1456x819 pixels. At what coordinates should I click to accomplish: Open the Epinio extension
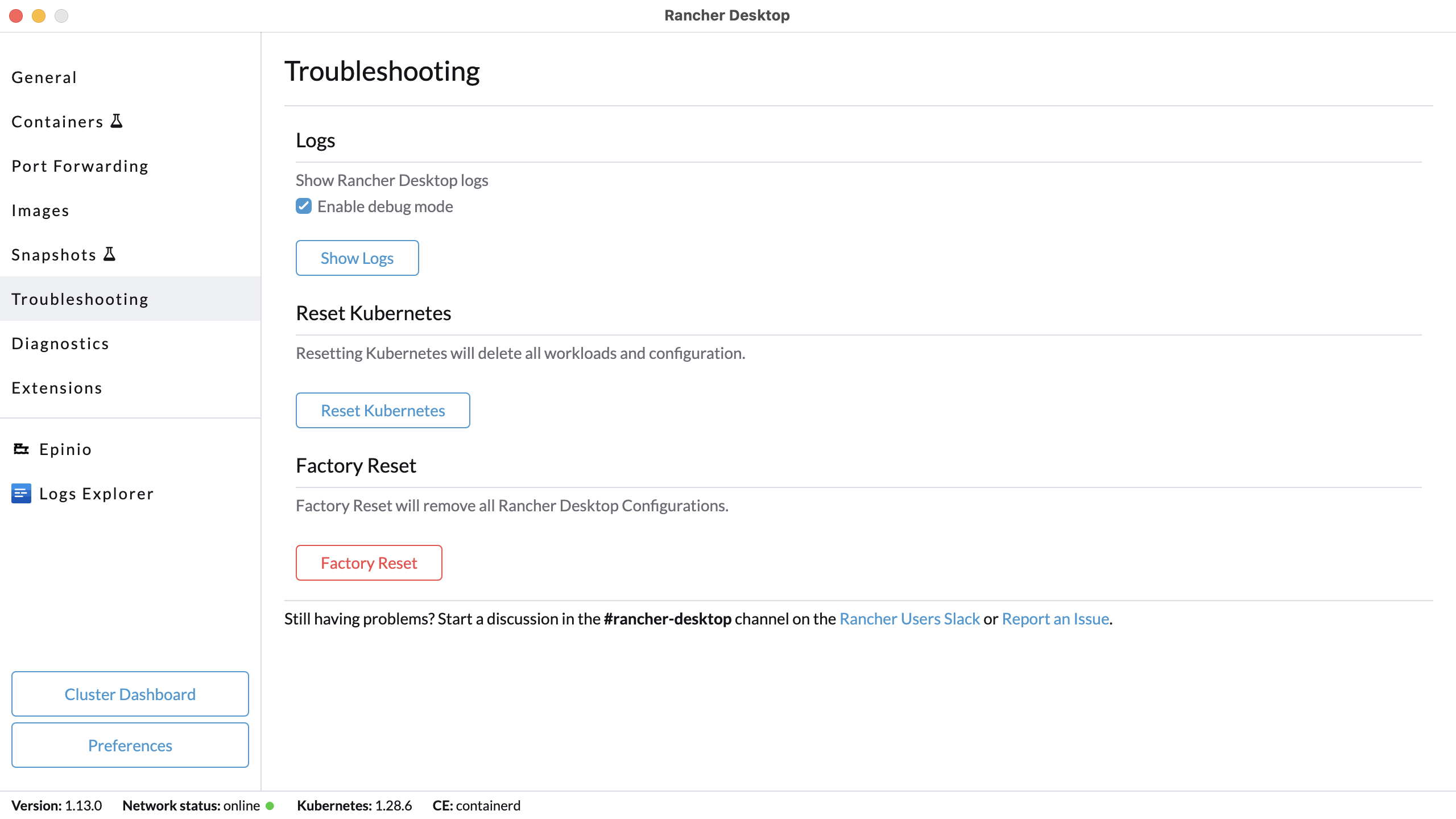130,449
